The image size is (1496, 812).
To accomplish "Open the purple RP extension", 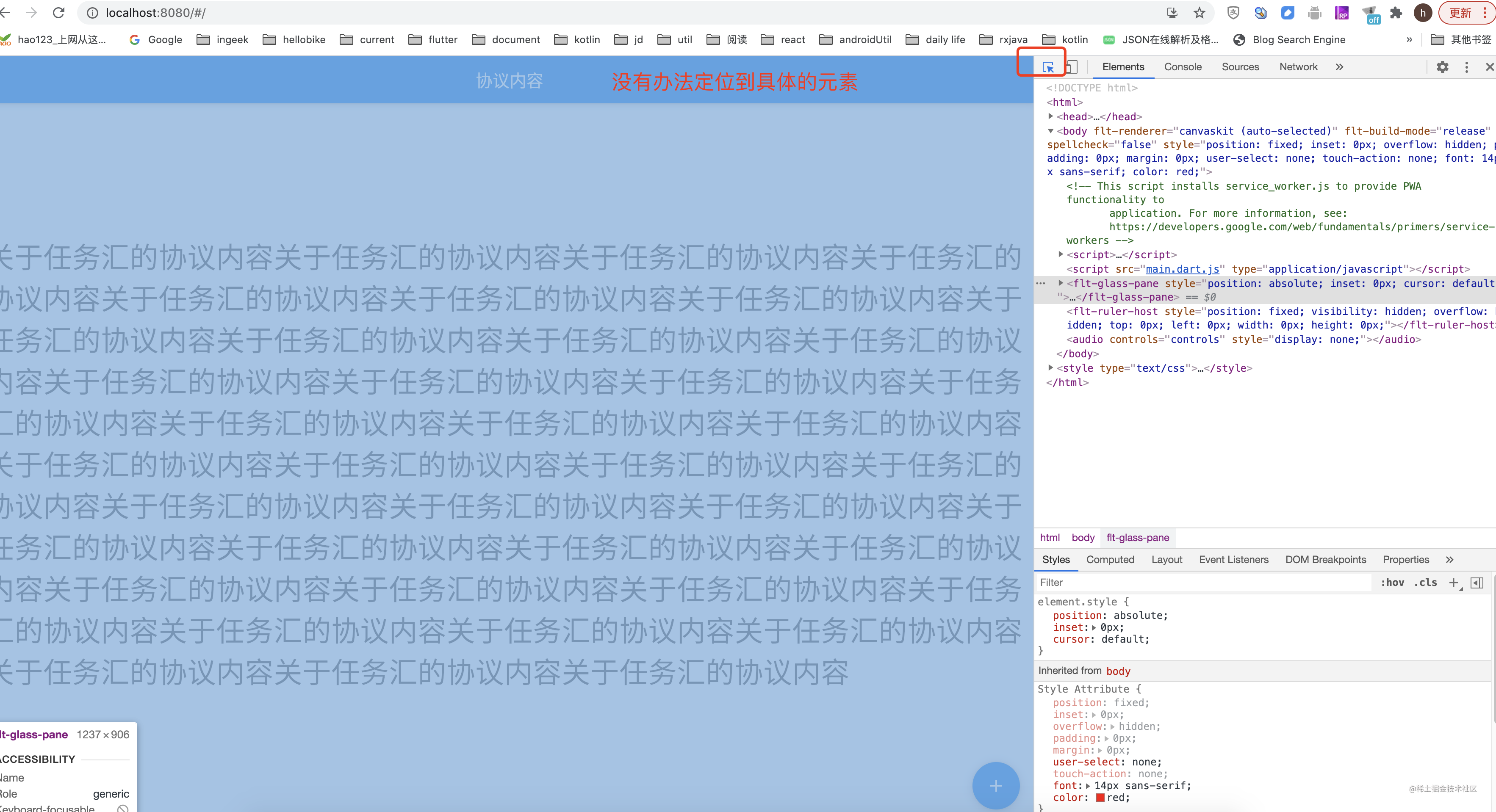I will 1341,13.
